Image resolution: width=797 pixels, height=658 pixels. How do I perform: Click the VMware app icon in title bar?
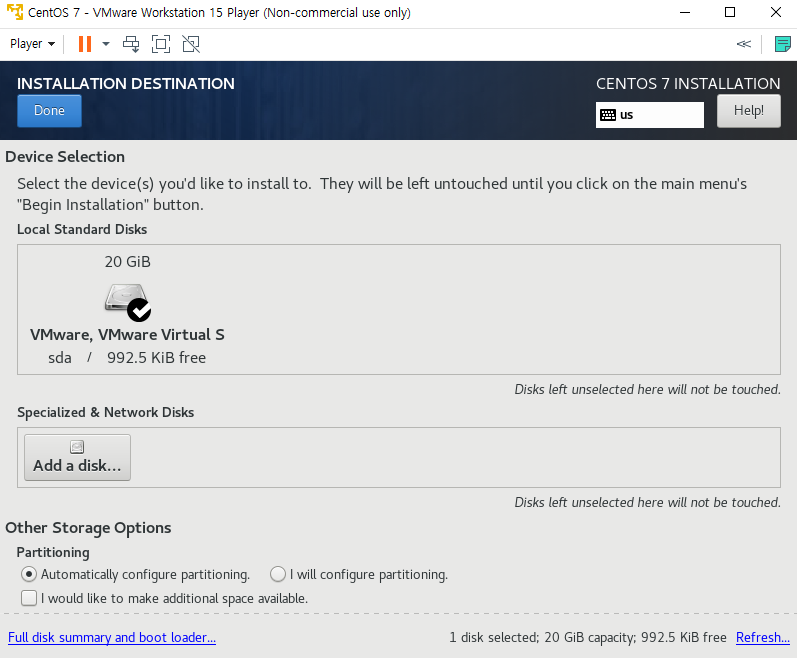pyautogui.click(x=15, y=12)
